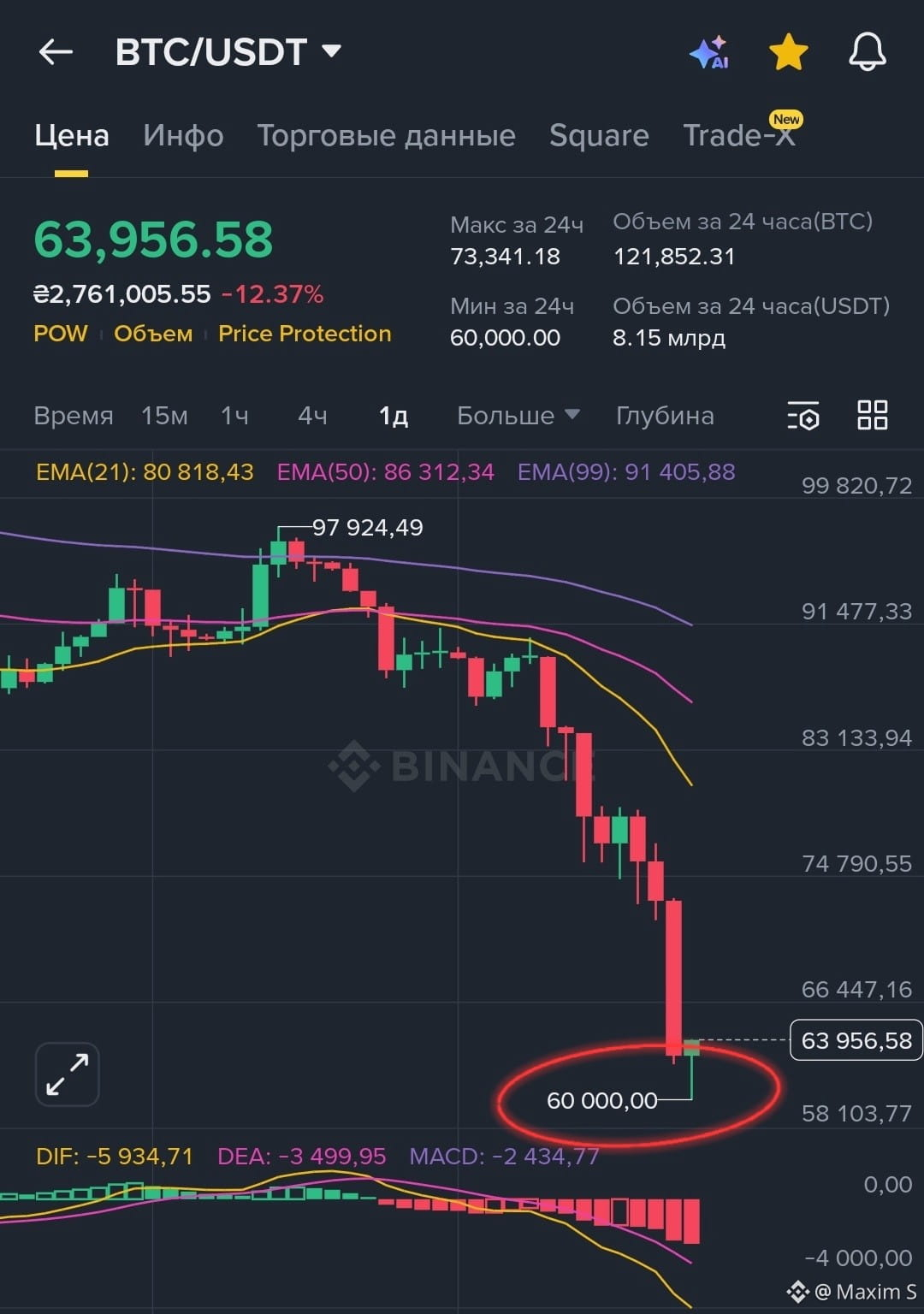Viewport: 924px width, 1314px height.
Task: Open the four-square chart layout icon
Action: point(873,415)
